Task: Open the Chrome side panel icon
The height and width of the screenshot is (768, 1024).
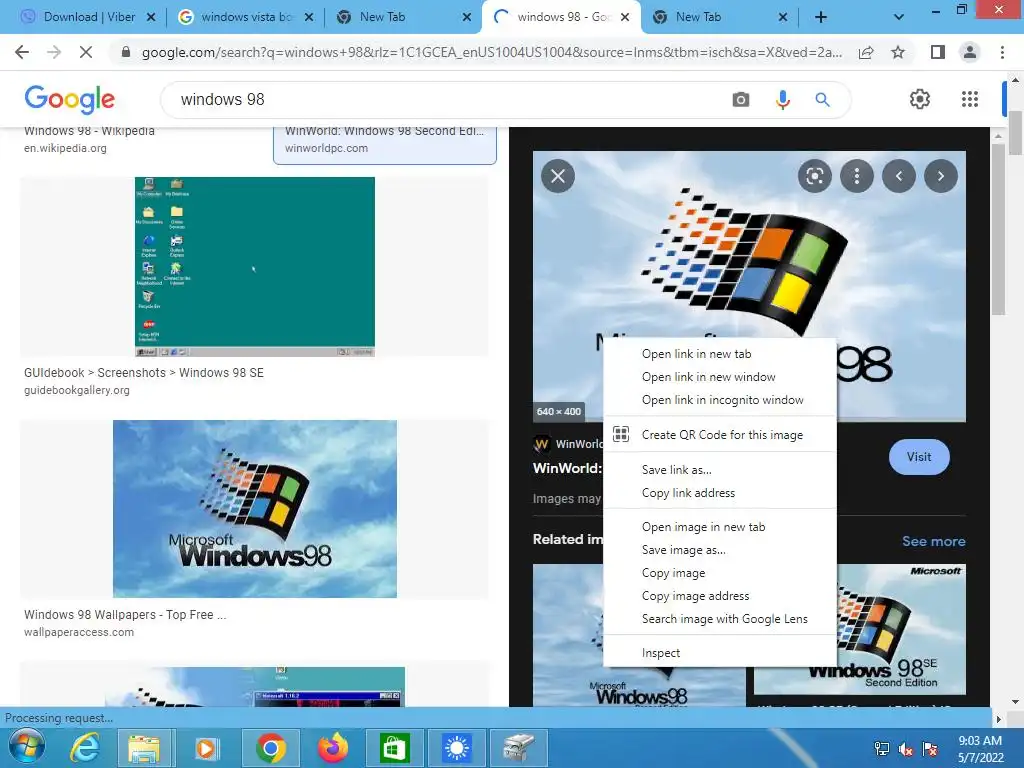Action: click(x=938, y=52)
